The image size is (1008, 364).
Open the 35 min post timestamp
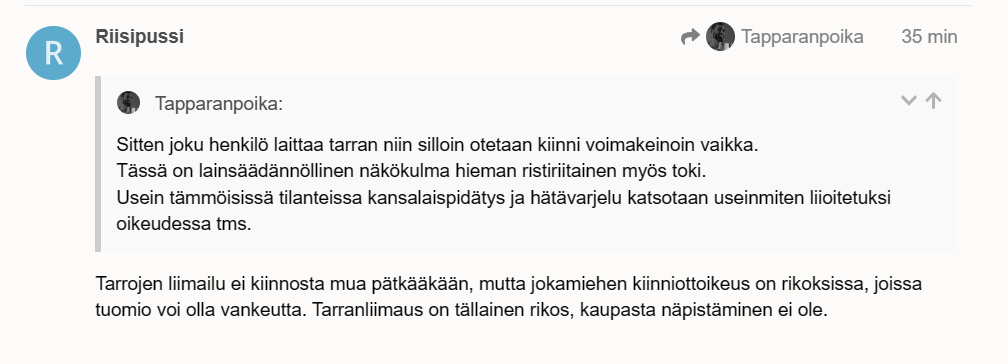coord(929,37)
